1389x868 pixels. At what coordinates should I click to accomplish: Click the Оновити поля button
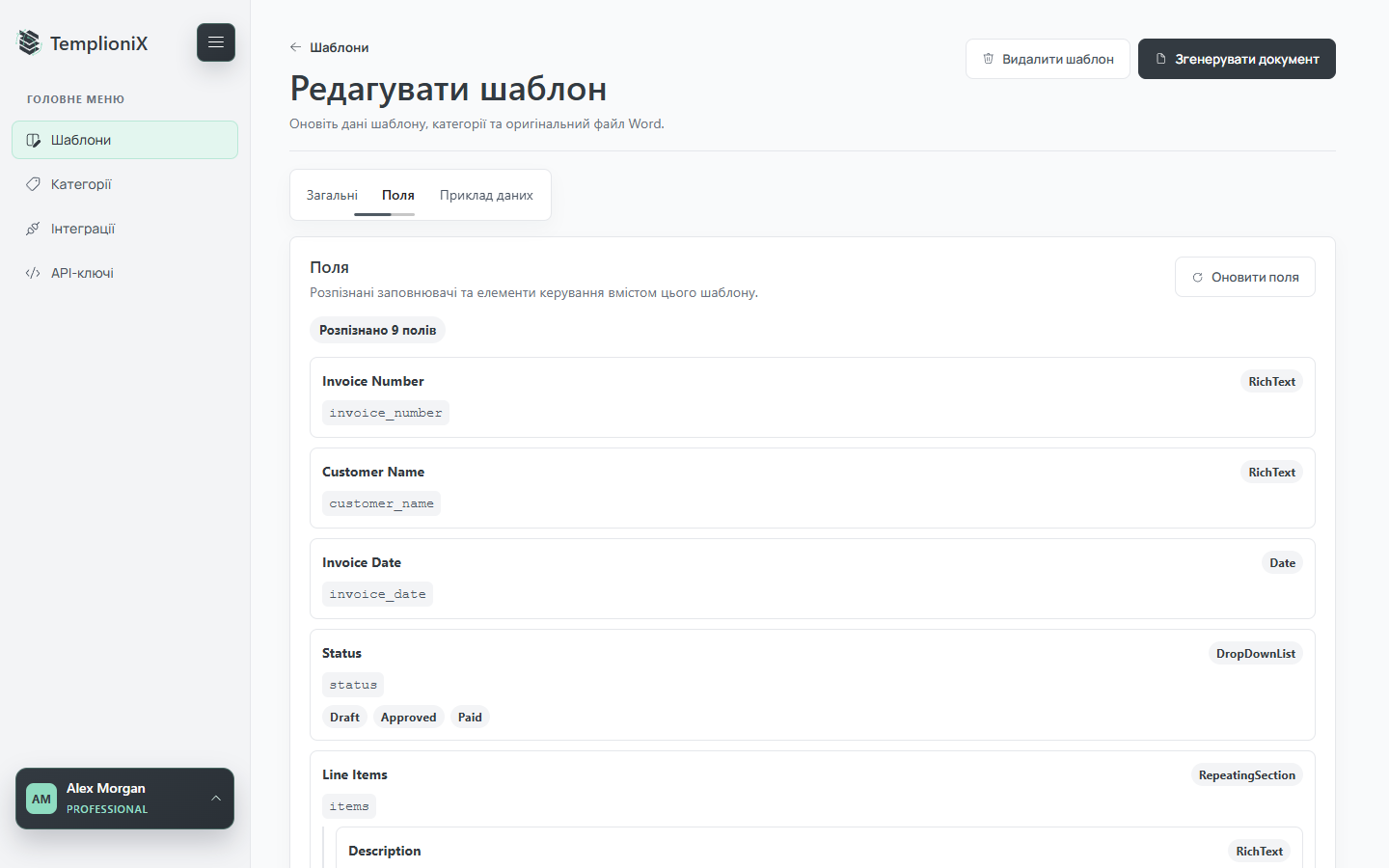tap(1245, 277)
